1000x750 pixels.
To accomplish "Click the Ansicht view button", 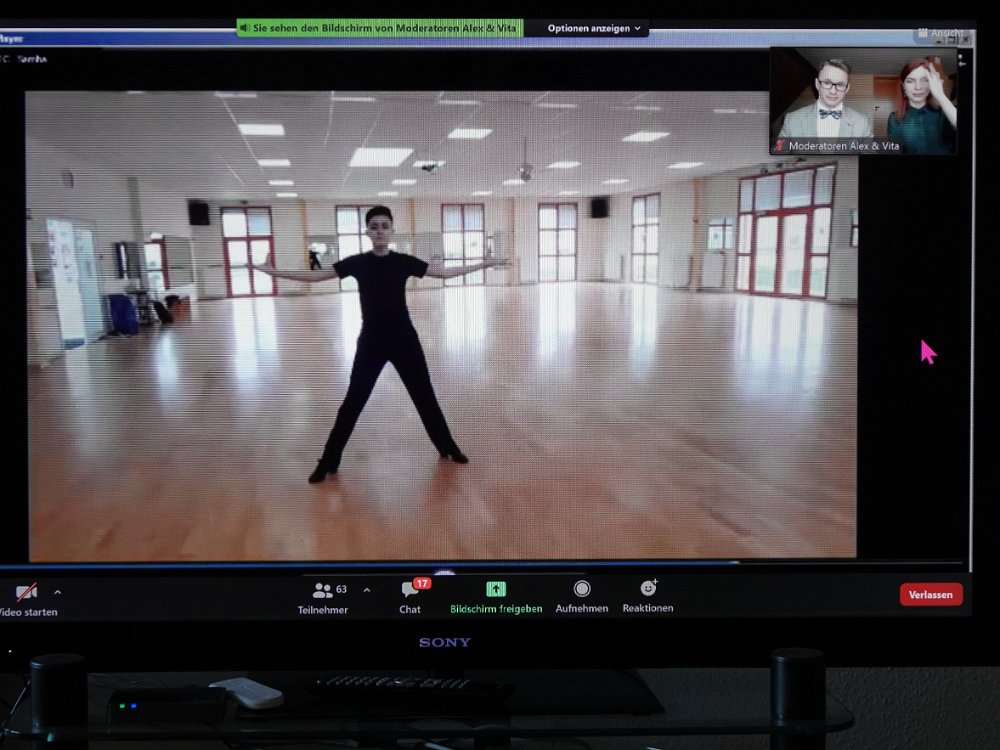I will pyautogui.click(x=941, y=33).
